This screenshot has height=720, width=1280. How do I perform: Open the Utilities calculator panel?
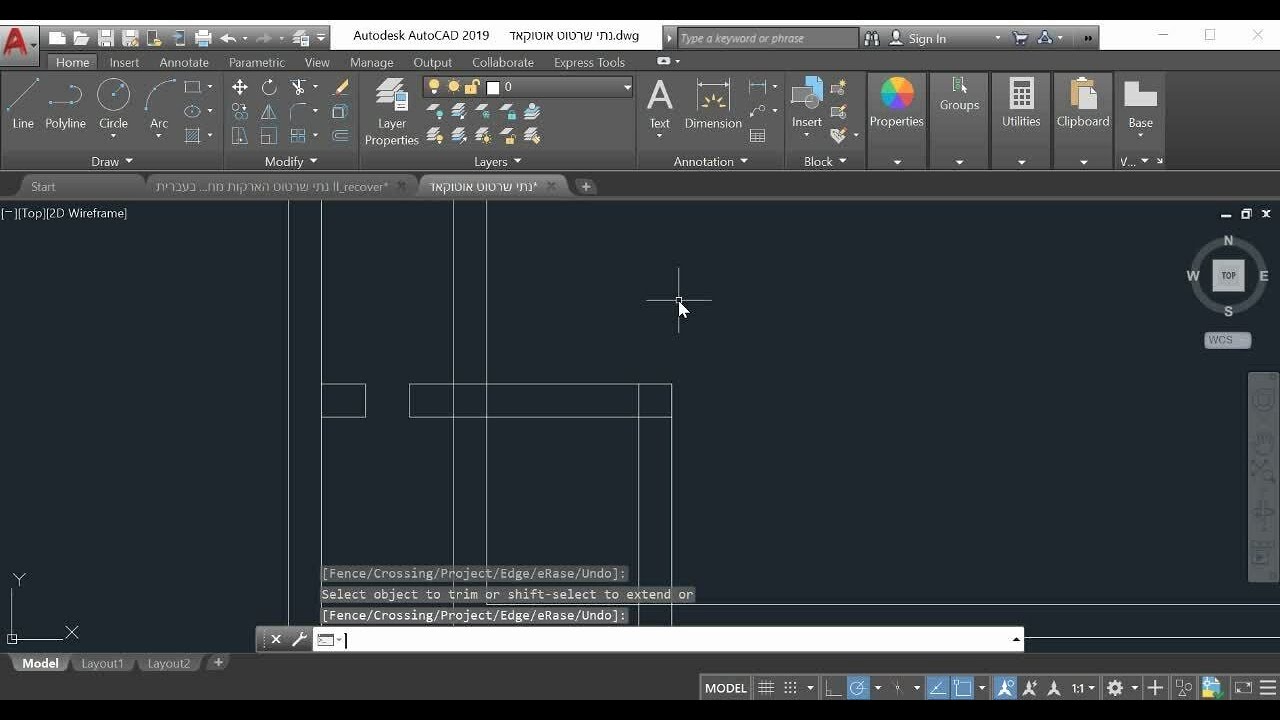1021,103
